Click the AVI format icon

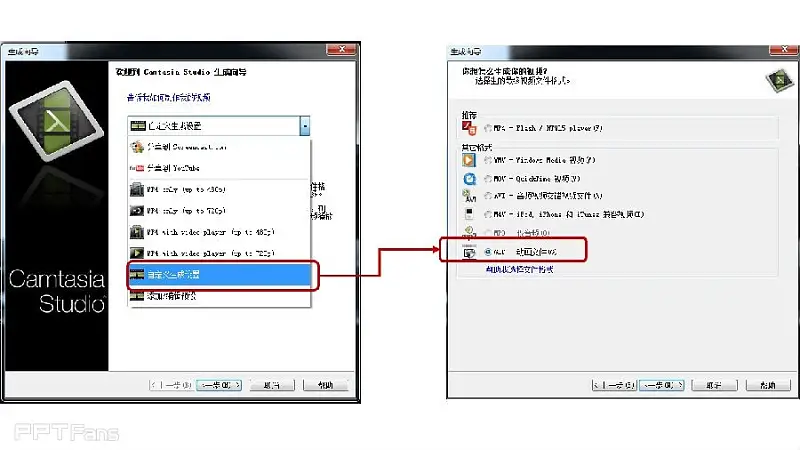tap(469, 195)
